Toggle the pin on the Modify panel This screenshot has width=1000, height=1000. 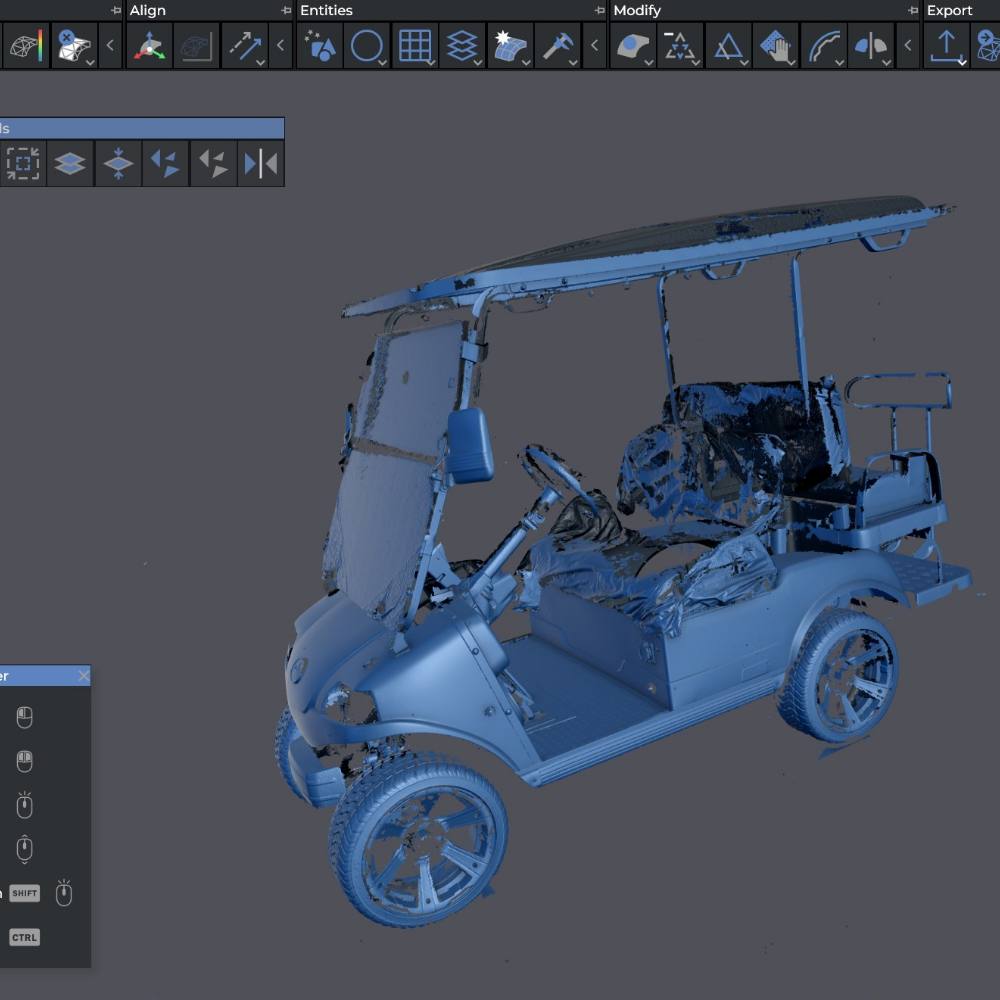[x=913, y=10]
